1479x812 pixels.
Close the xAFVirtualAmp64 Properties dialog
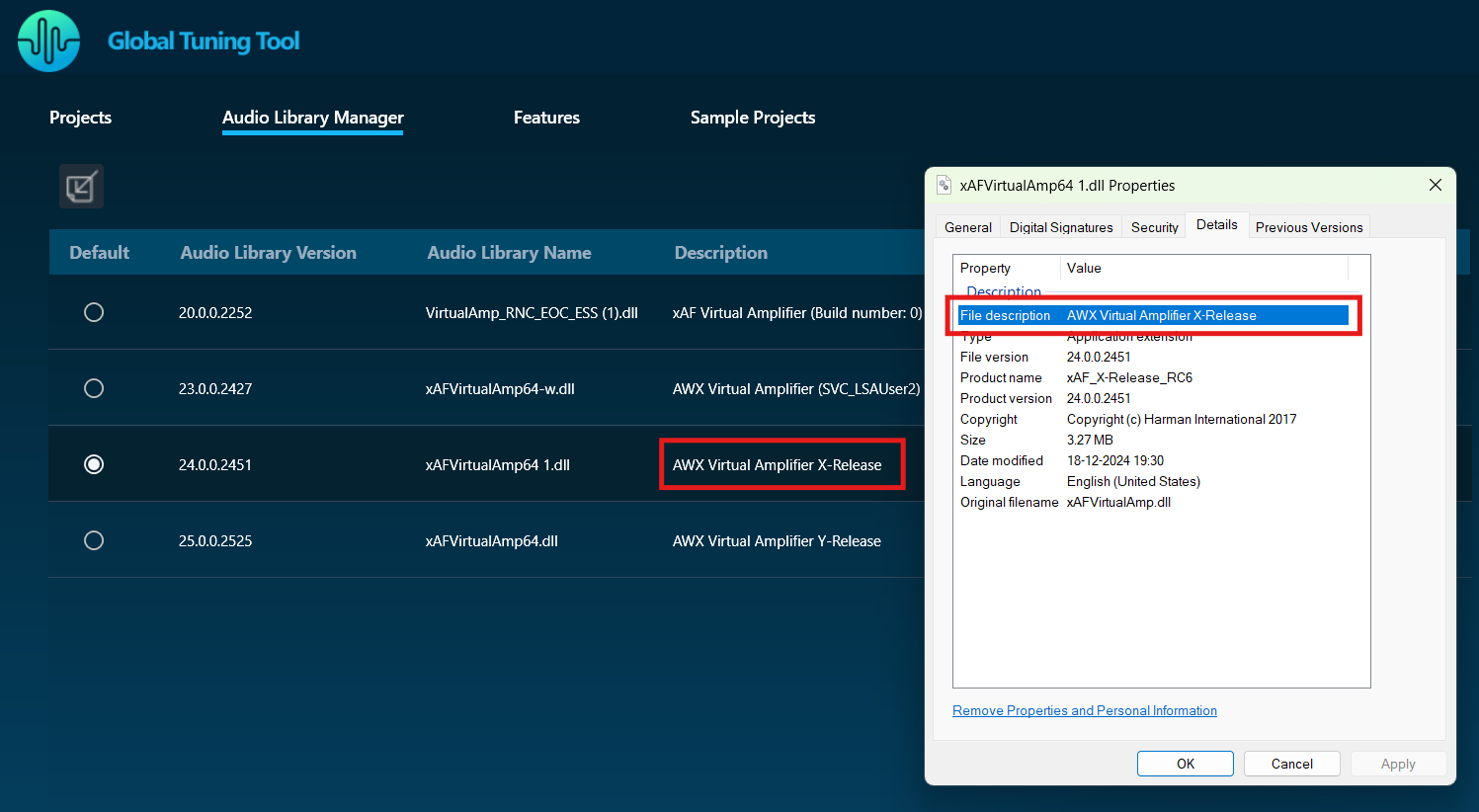(x=1435, y=185)
